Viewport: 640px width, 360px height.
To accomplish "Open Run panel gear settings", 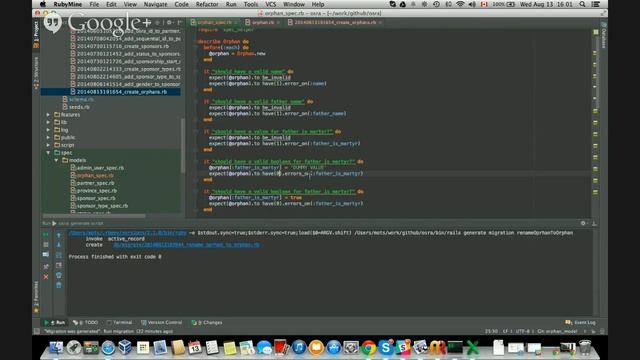I will click(x=583, y=223).
